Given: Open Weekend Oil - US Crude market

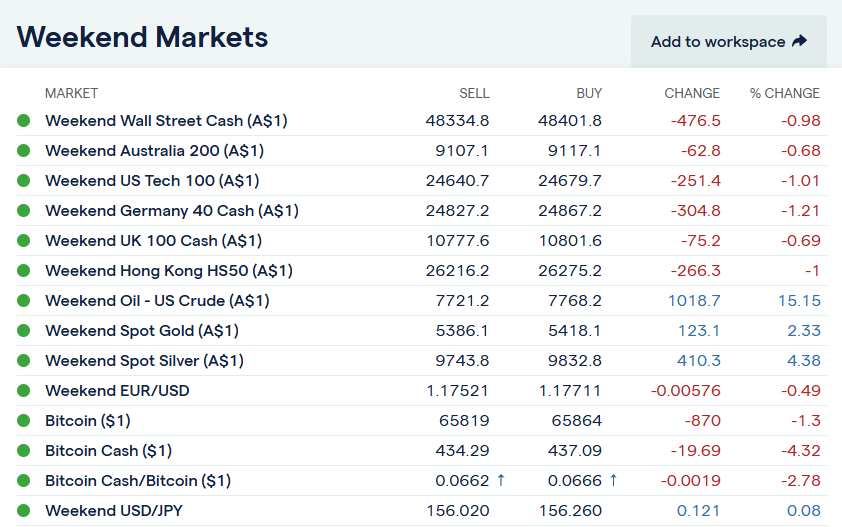Looking at the screenshot, I should coord(157,301).
